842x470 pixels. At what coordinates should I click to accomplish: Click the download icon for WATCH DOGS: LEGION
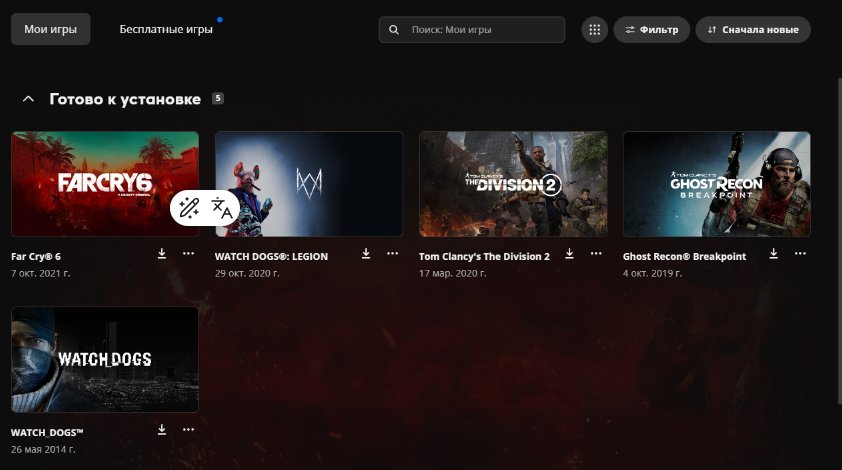pyautogui.click(x=366, y=254)
